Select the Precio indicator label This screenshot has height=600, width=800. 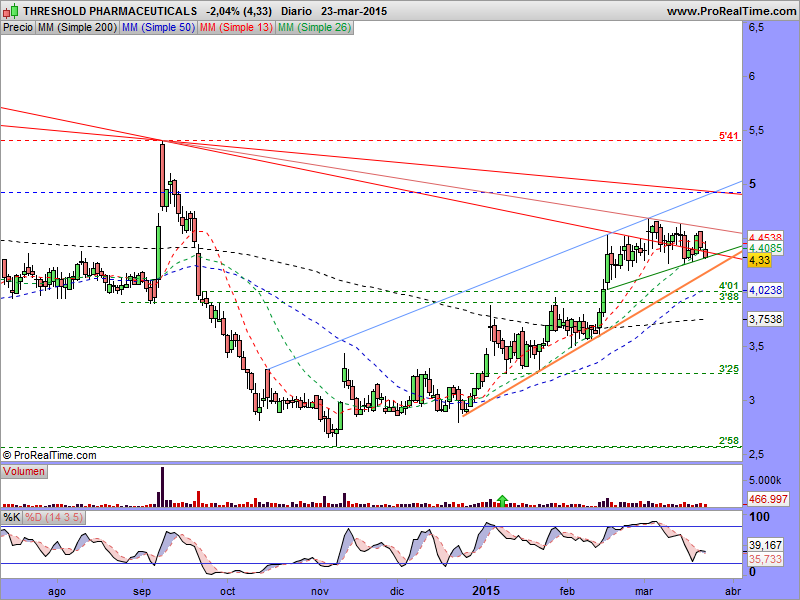tap(18, 28)
